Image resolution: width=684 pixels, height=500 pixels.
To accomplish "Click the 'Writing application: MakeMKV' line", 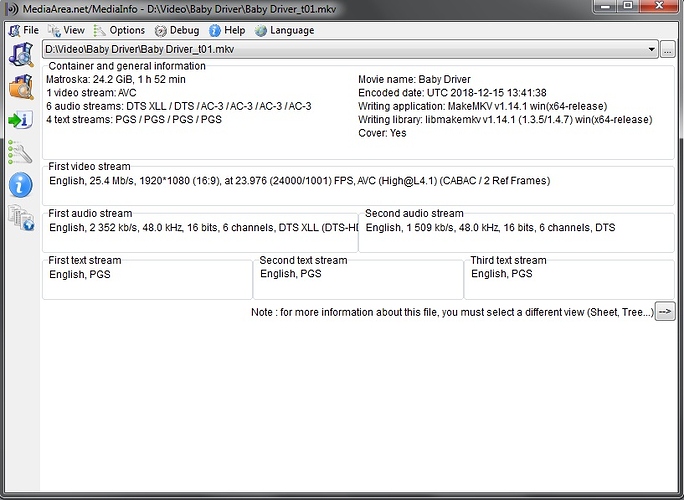I will tap(482, 106).
